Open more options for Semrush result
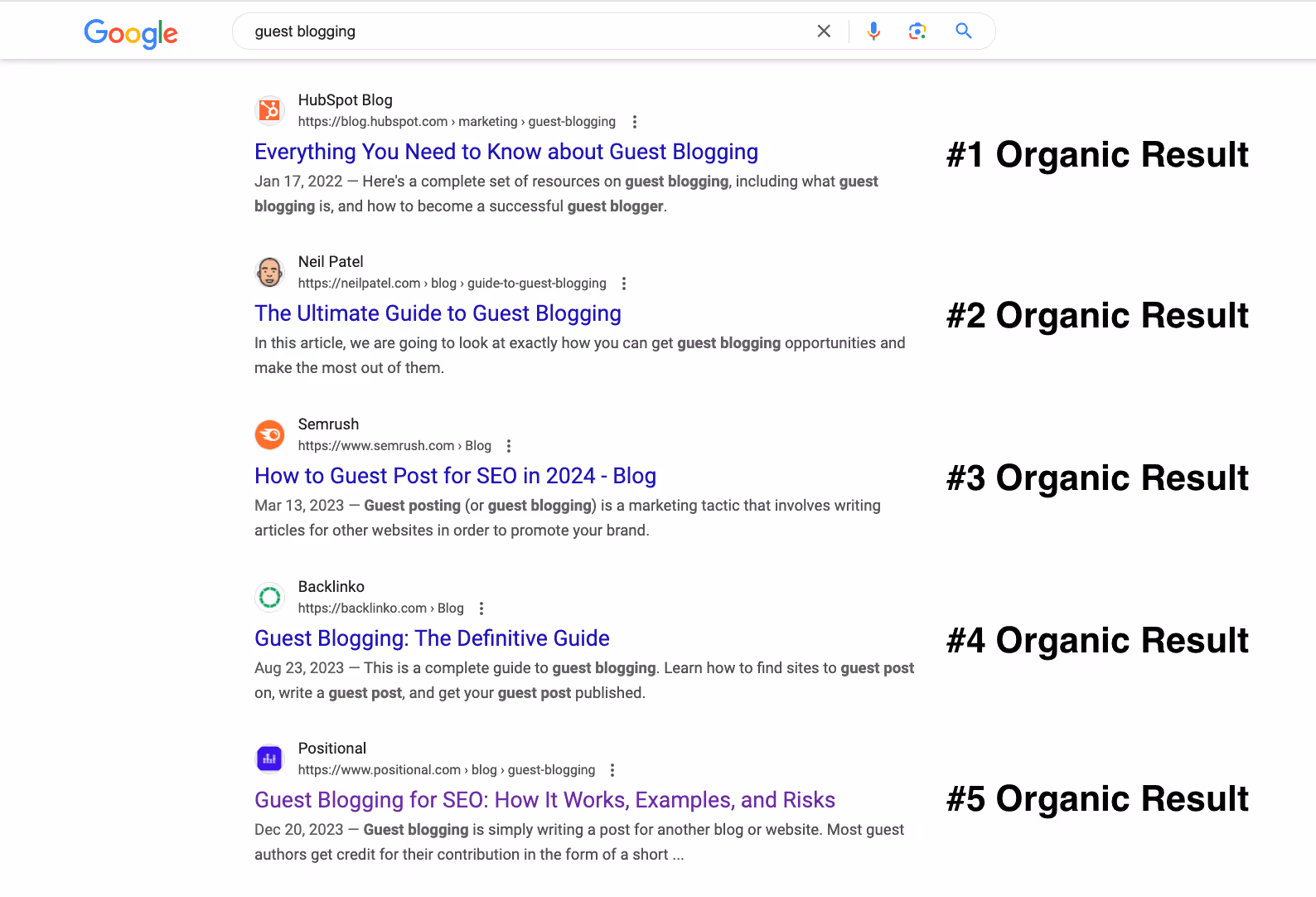 [509, 446]
